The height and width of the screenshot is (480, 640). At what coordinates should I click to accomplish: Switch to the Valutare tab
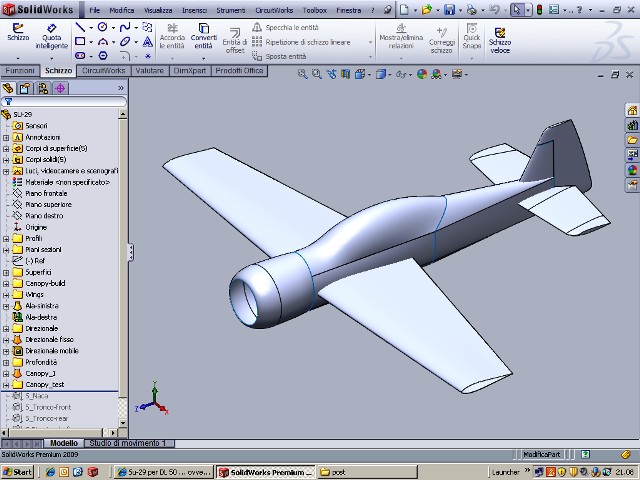(x=149, y=72)
